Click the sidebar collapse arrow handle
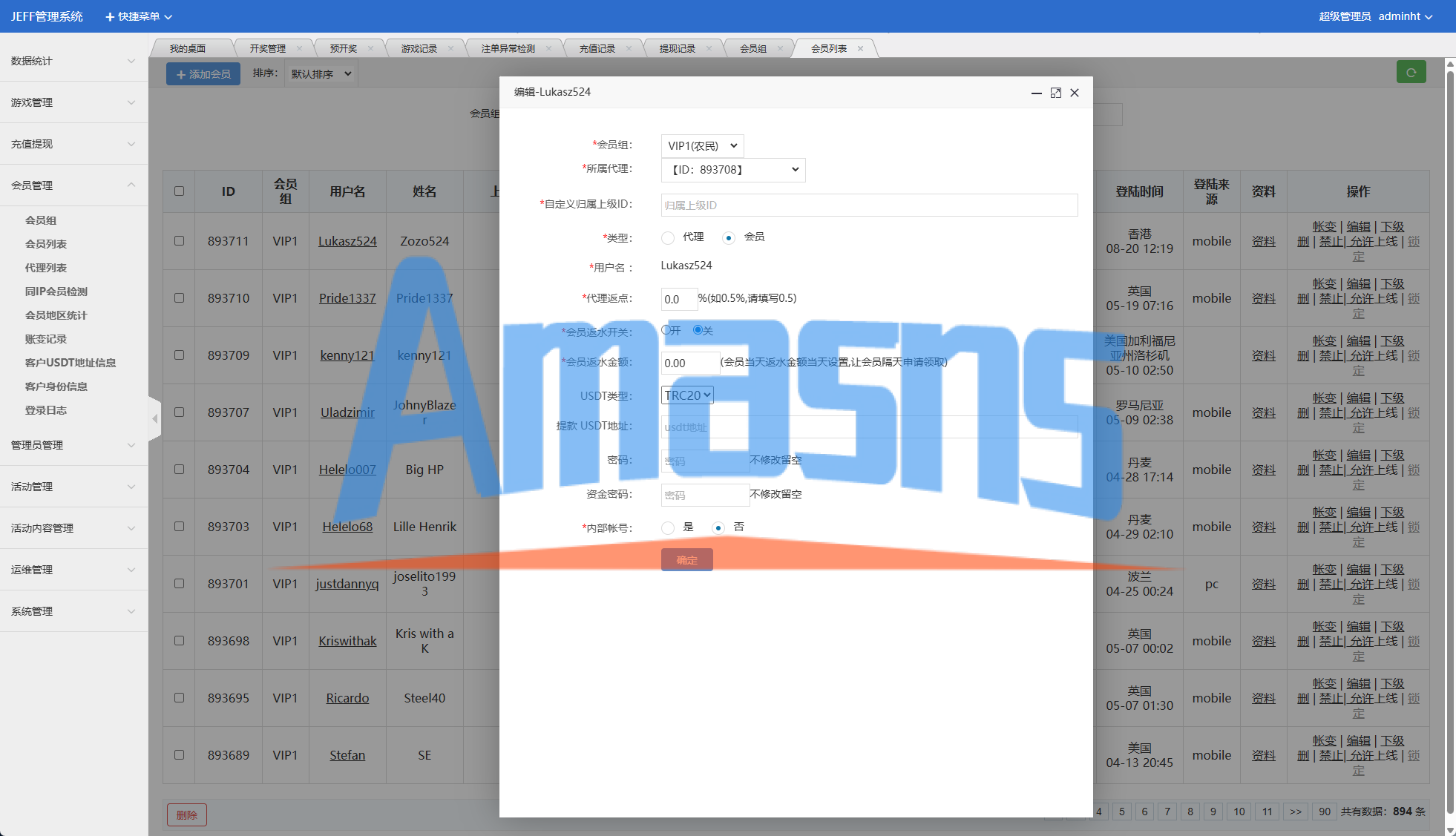The height and width of the screenshot is (836, 1456). tap(154, 419)
